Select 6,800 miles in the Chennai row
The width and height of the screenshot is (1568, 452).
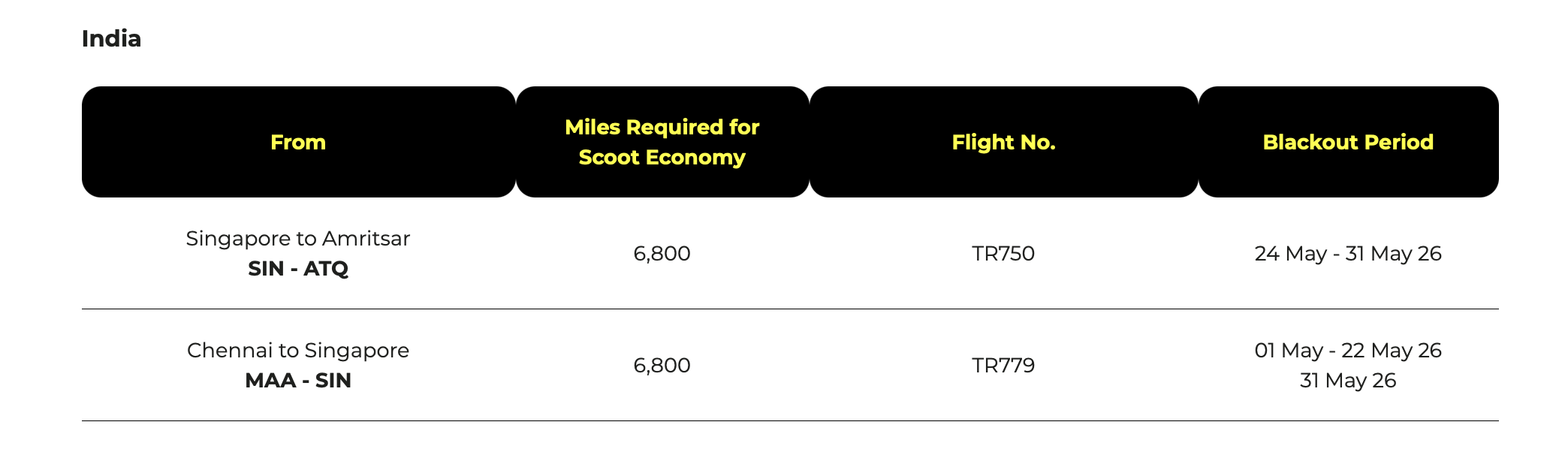click(662, 365)
